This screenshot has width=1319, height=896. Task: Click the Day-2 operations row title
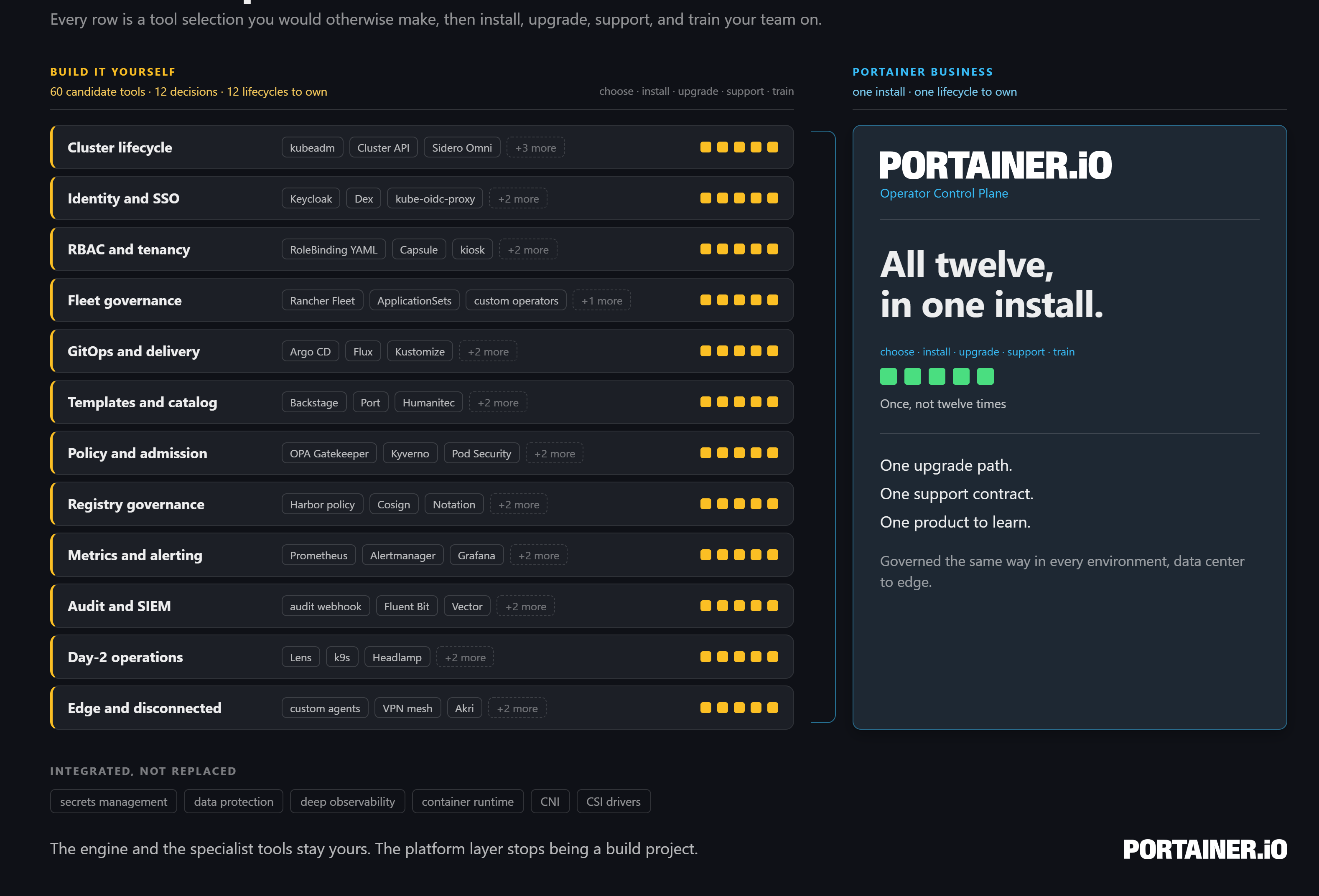[125, 657]
